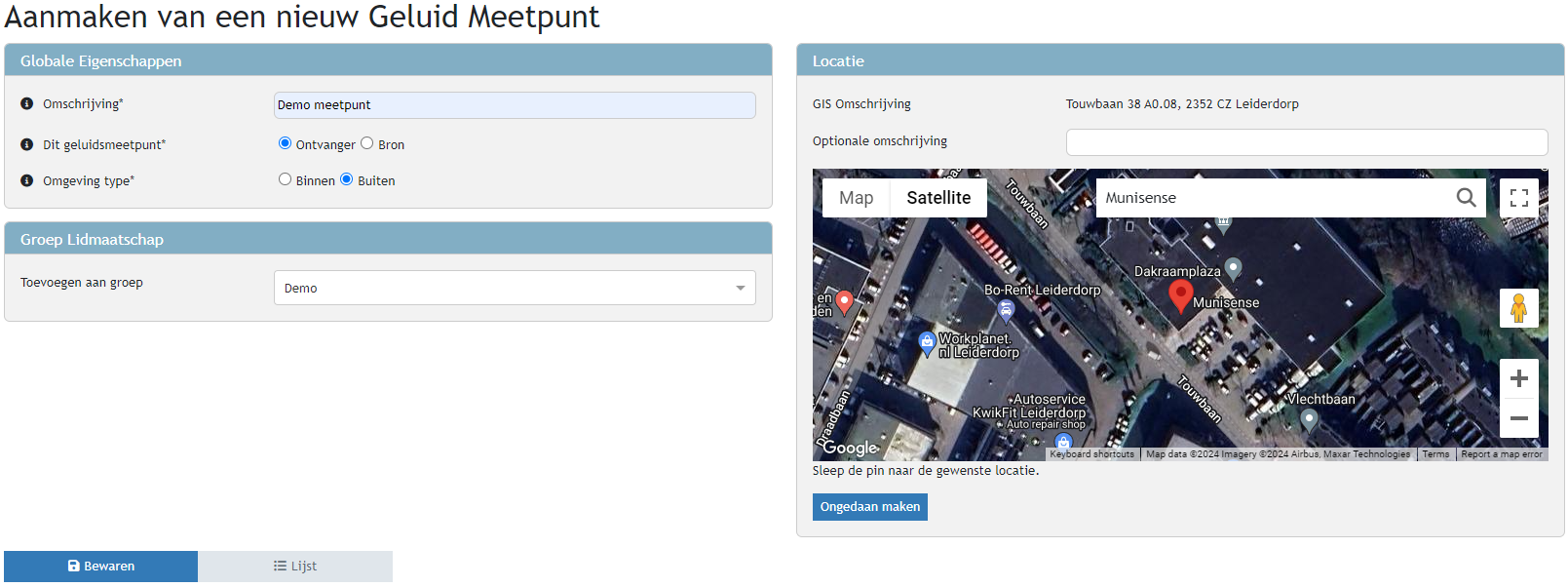Click the info icon beside Dit geluidsmeetpunt

pos(27,144)
